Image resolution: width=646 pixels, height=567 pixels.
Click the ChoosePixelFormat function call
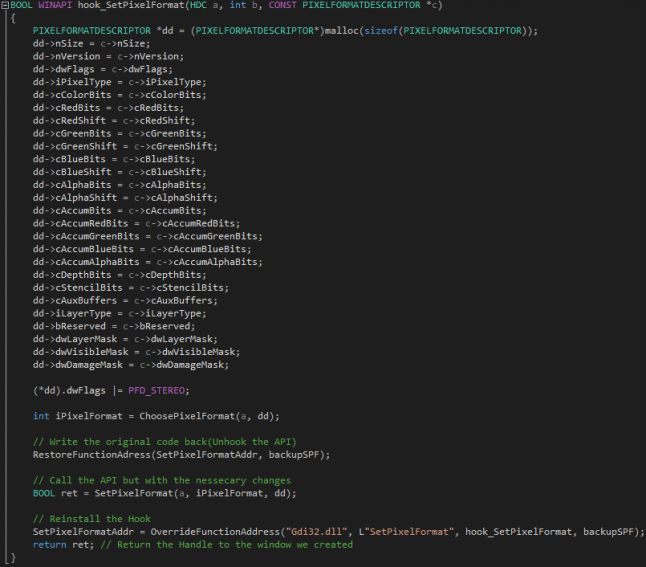click(182, 416)
